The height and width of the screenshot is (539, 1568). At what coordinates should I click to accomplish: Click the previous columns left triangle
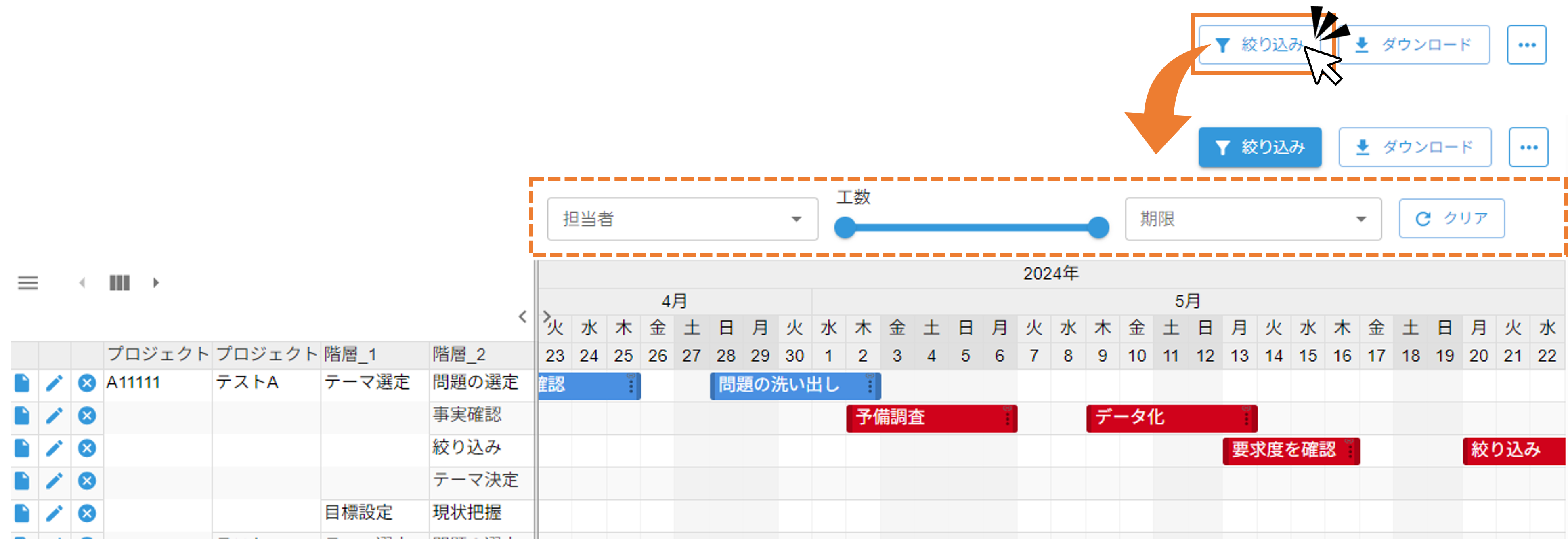82,282
